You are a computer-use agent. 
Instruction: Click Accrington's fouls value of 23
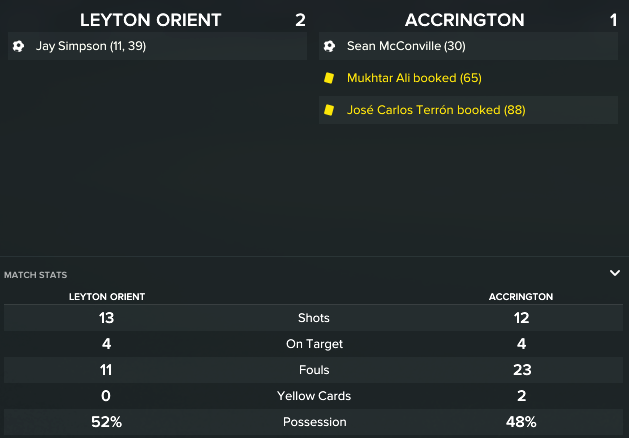pos(520,370)
